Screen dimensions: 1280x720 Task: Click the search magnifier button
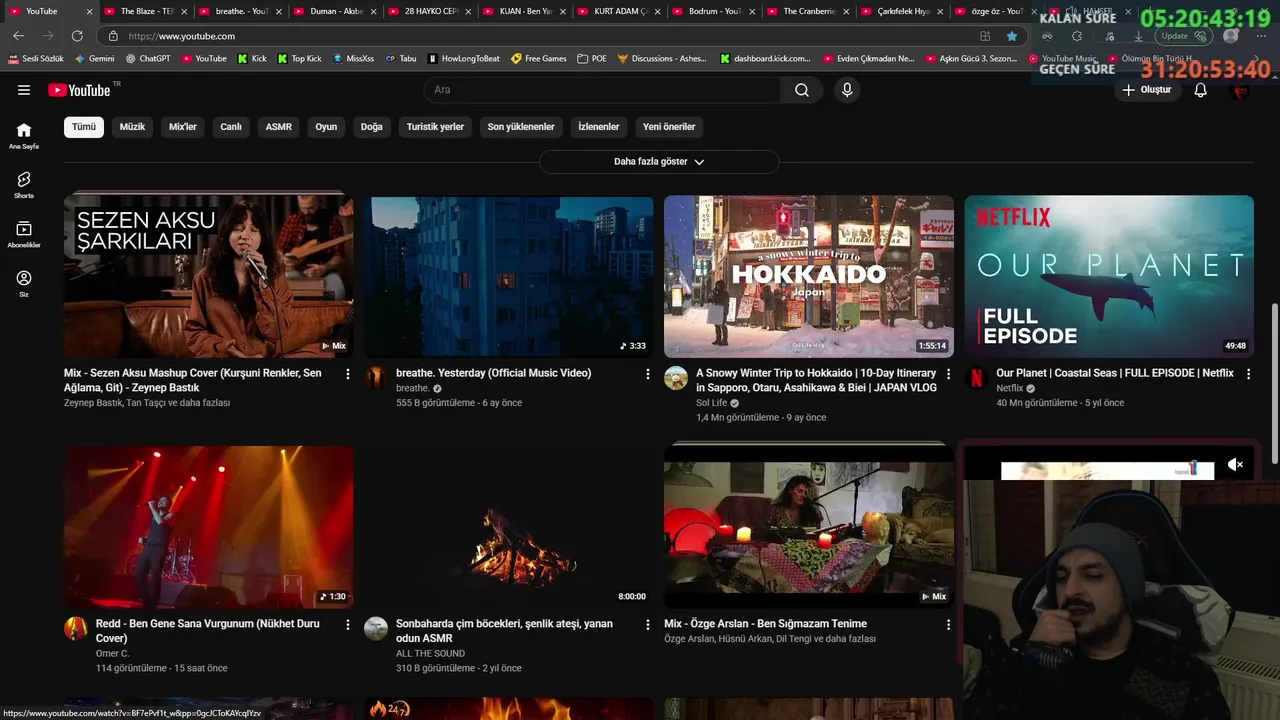[x=802, y=90]
